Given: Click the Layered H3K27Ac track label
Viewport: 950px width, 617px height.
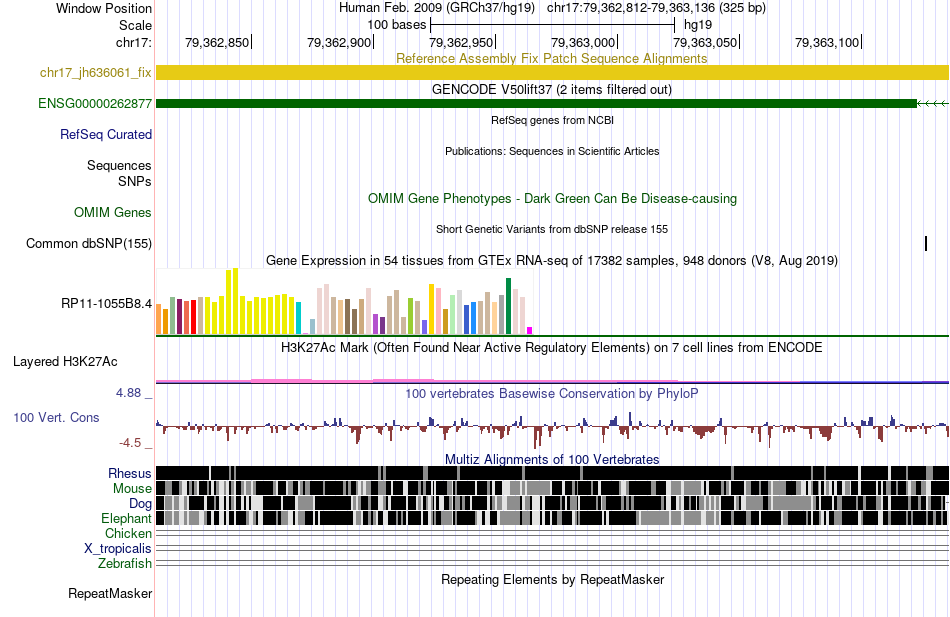Looking at the screenshot, I should (65, 362).
